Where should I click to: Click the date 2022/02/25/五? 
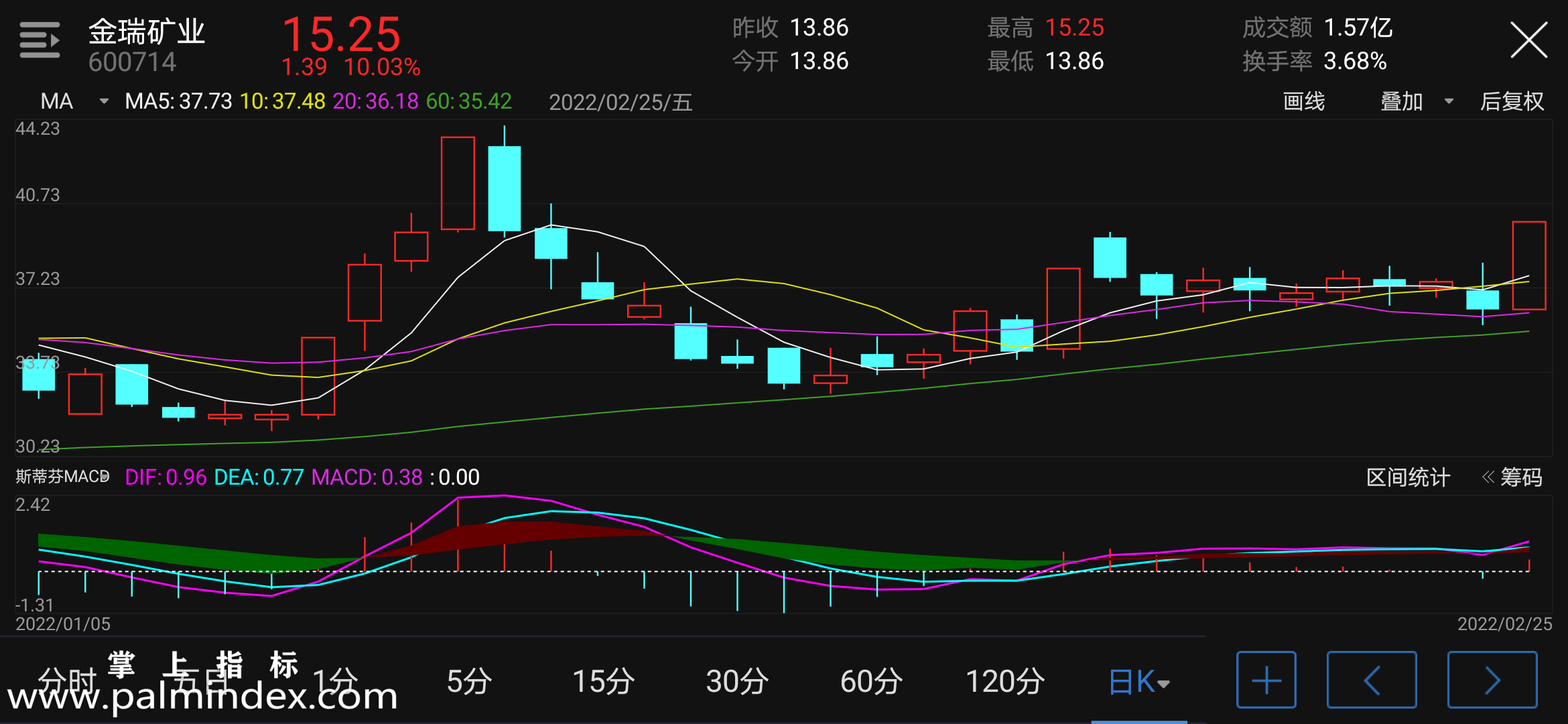[620, 102]
